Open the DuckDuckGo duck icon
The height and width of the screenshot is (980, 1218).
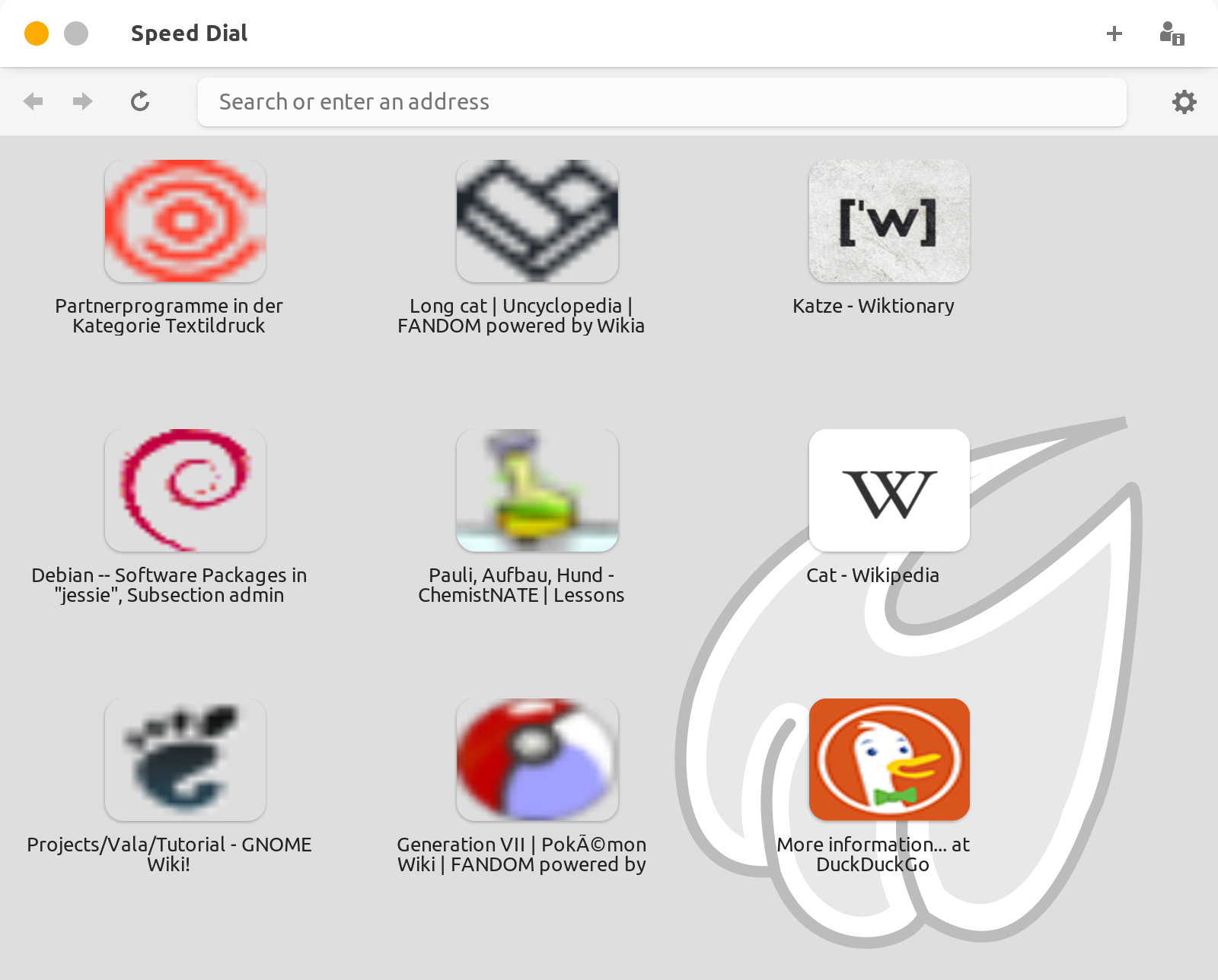click(x=889, y=759)
